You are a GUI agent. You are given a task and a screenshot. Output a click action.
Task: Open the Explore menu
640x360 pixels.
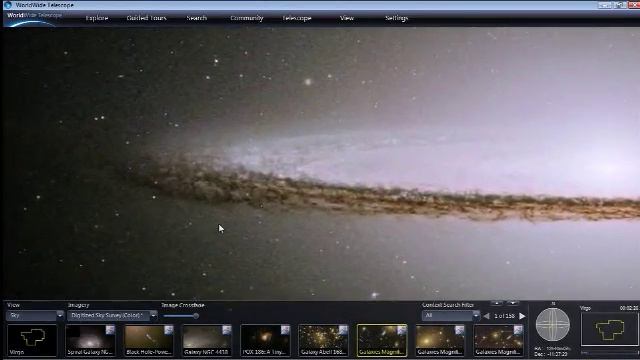(x=97, y=18)
